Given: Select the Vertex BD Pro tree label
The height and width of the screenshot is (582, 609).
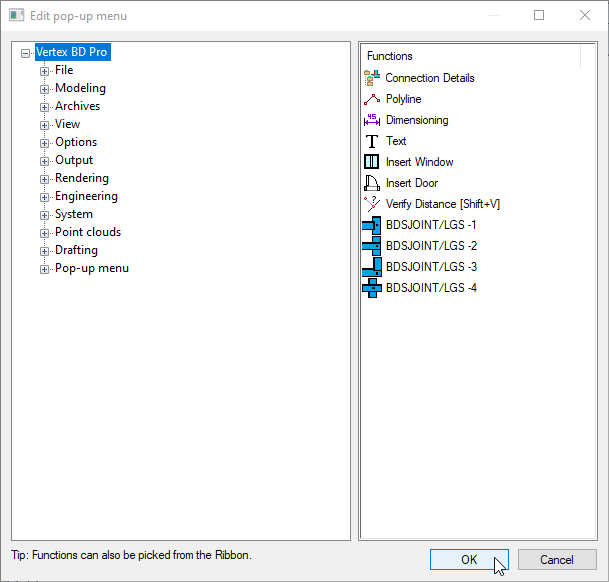Looking at the screenshot, I should [73, 52].
